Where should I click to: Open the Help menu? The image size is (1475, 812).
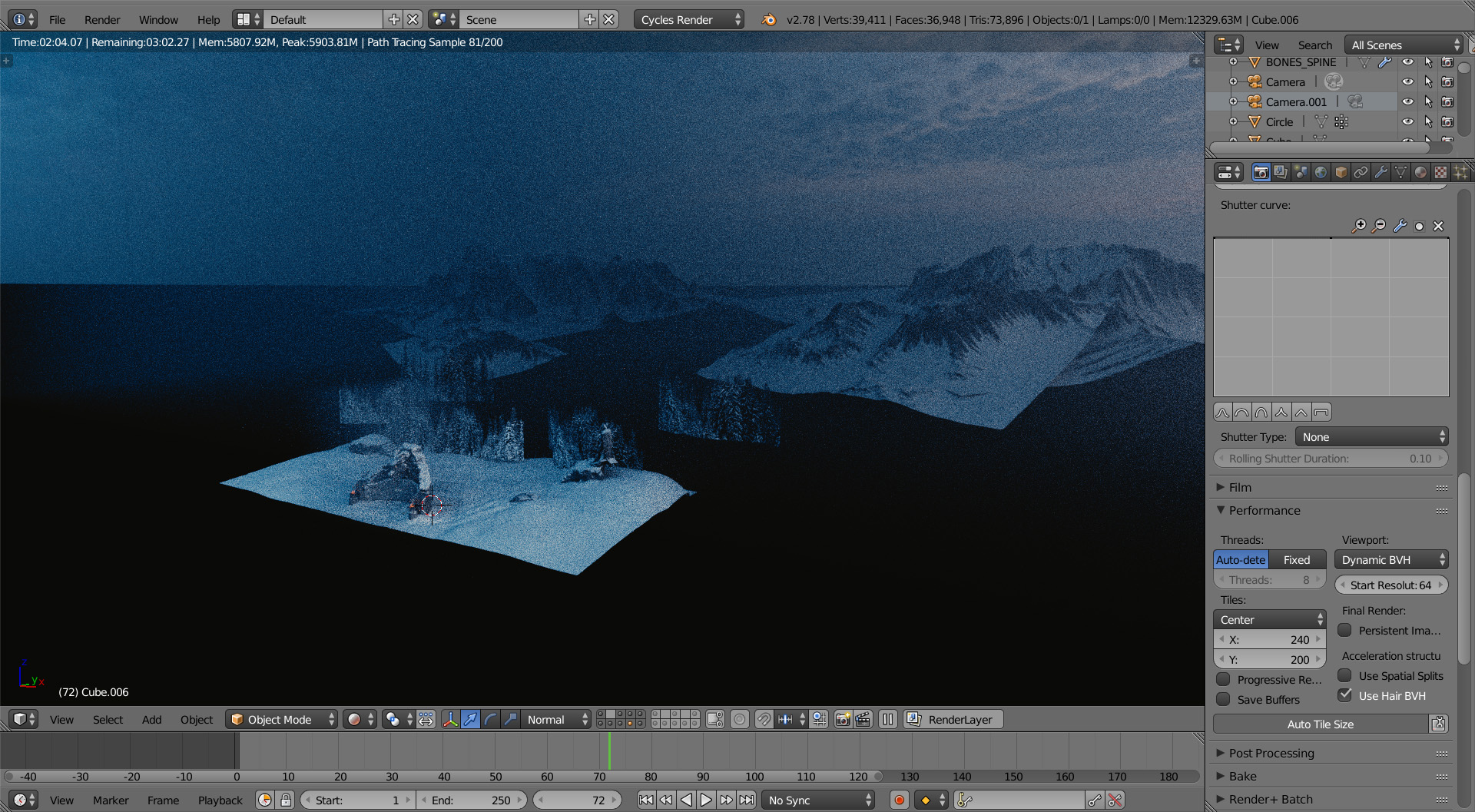(208, 19)
